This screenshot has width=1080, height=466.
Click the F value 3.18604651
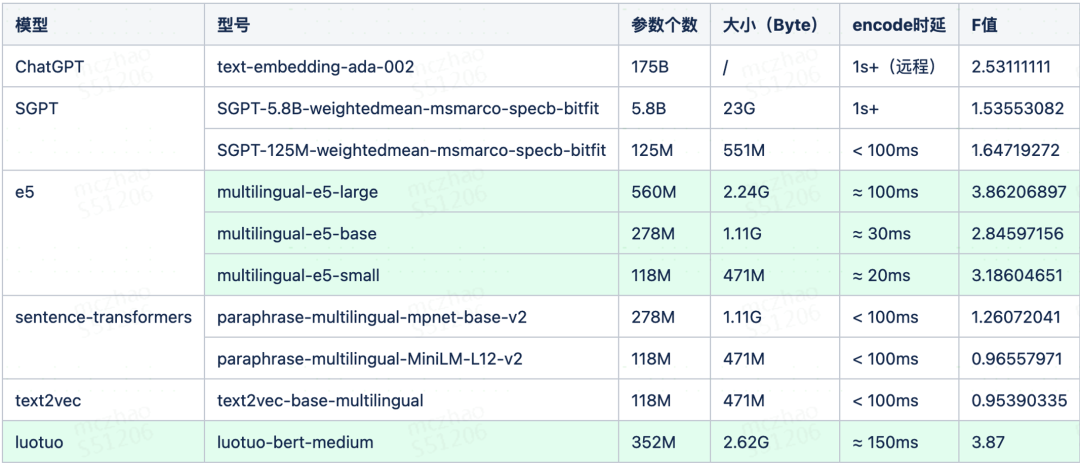[x=1016, y=275]
